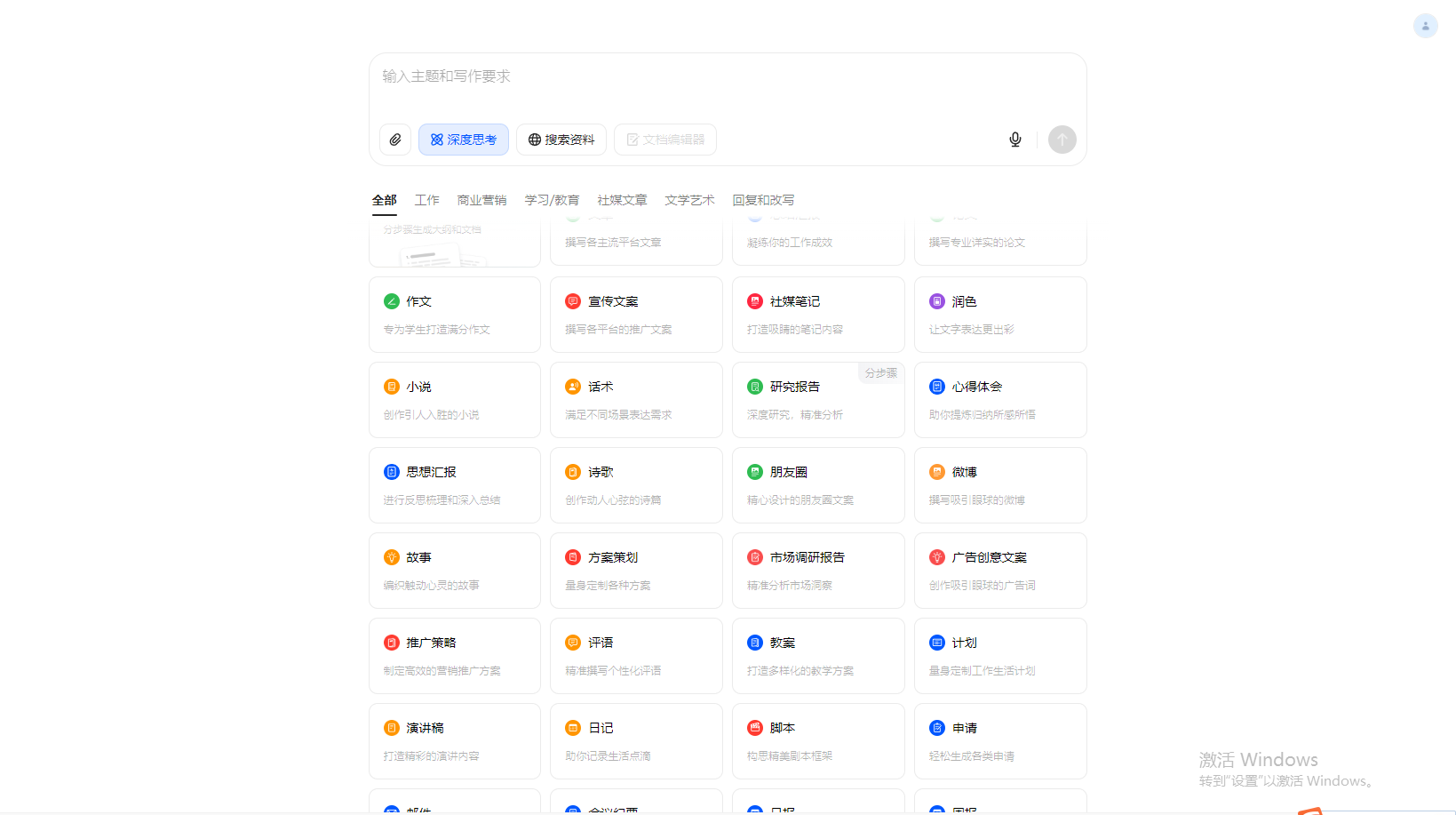The height and width of the screenshot is (815, 1456).
Task: Click the send arrow button
Action: pyautogui.click(x=1062, y=140)
